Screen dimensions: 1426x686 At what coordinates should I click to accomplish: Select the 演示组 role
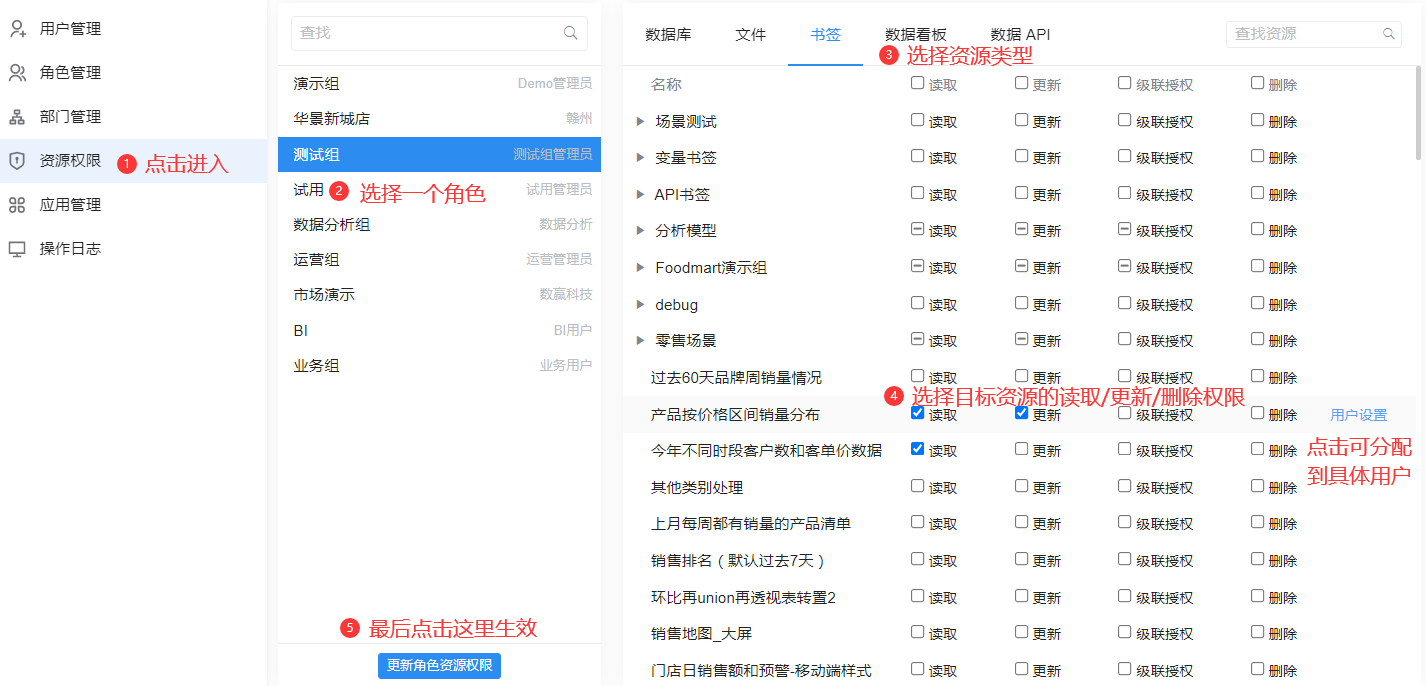click(x=439, y=84)
